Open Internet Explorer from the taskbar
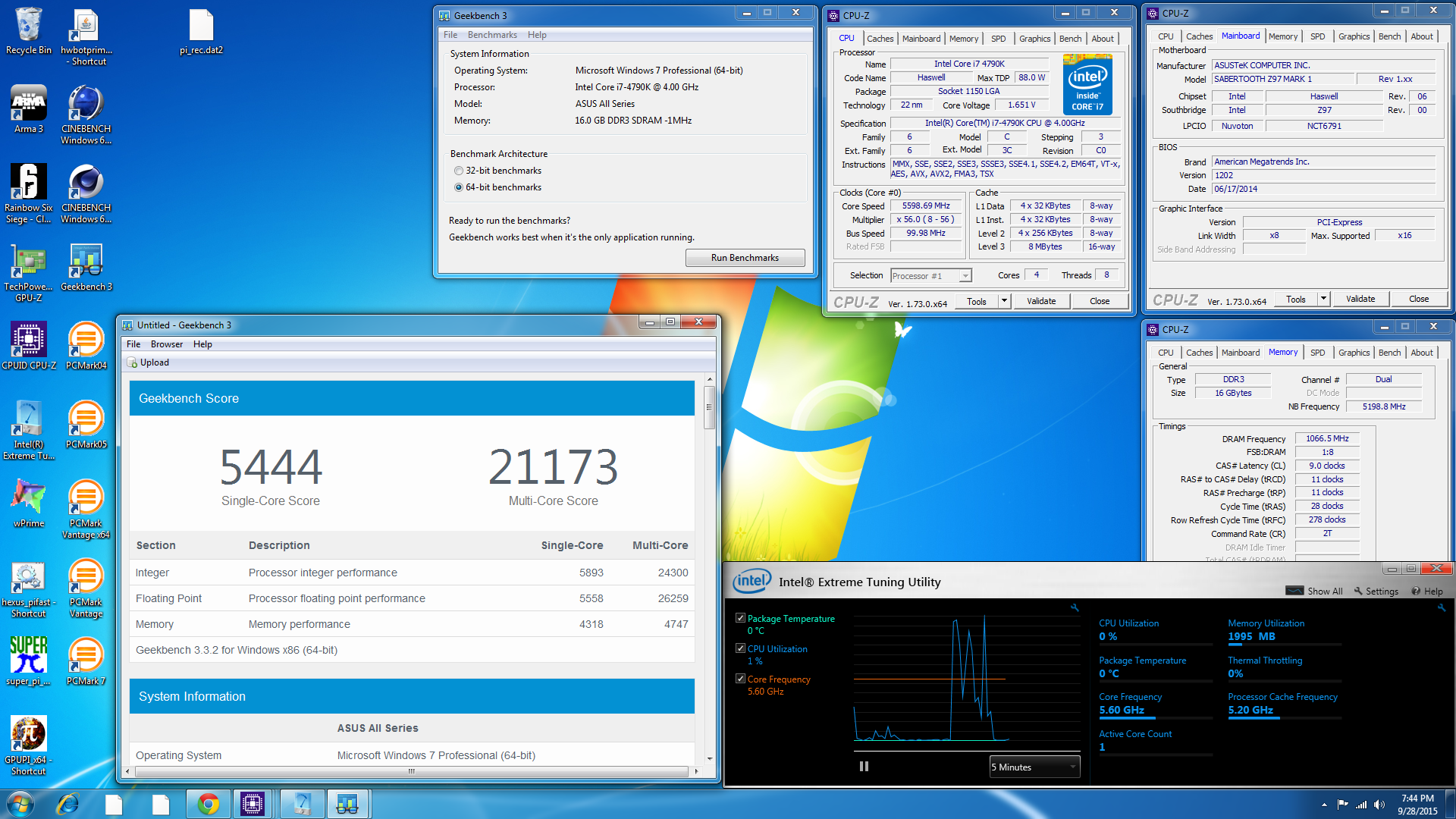 tap(68, 804)
